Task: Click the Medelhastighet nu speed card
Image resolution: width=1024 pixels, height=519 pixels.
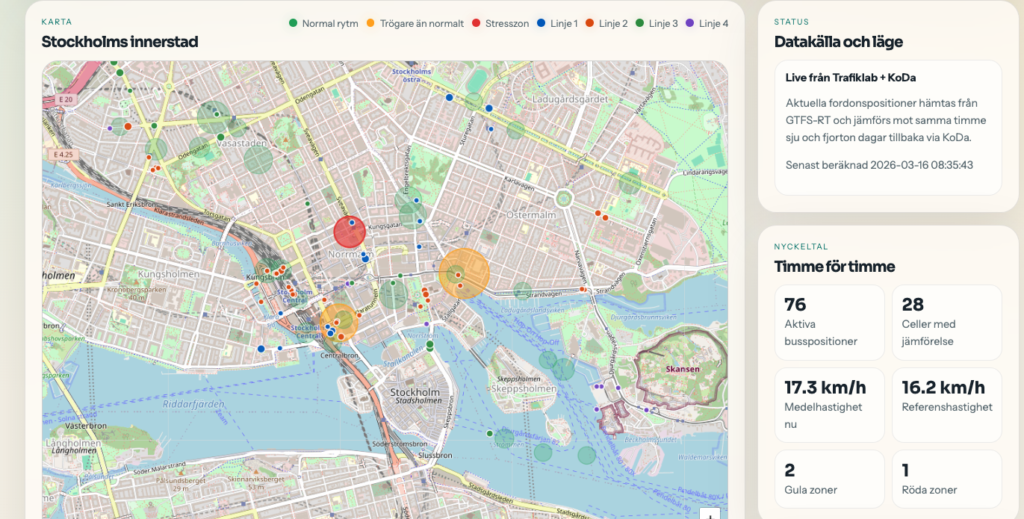Action: coord(829,404)
